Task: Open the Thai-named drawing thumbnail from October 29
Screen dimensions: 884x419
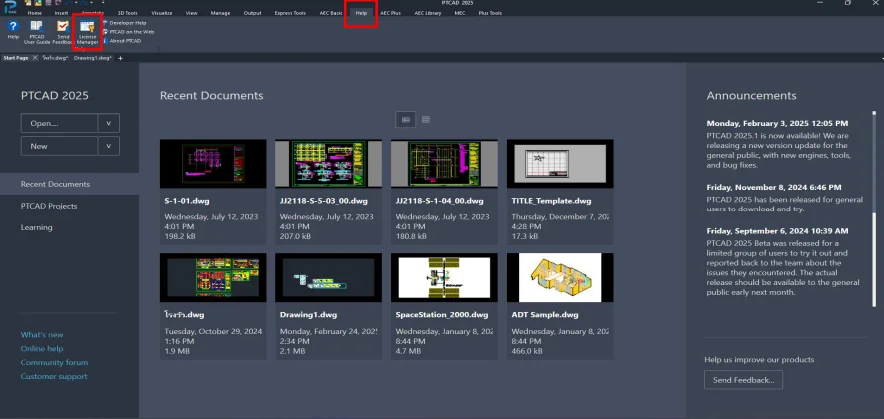Action: click(x=213, y=277)
